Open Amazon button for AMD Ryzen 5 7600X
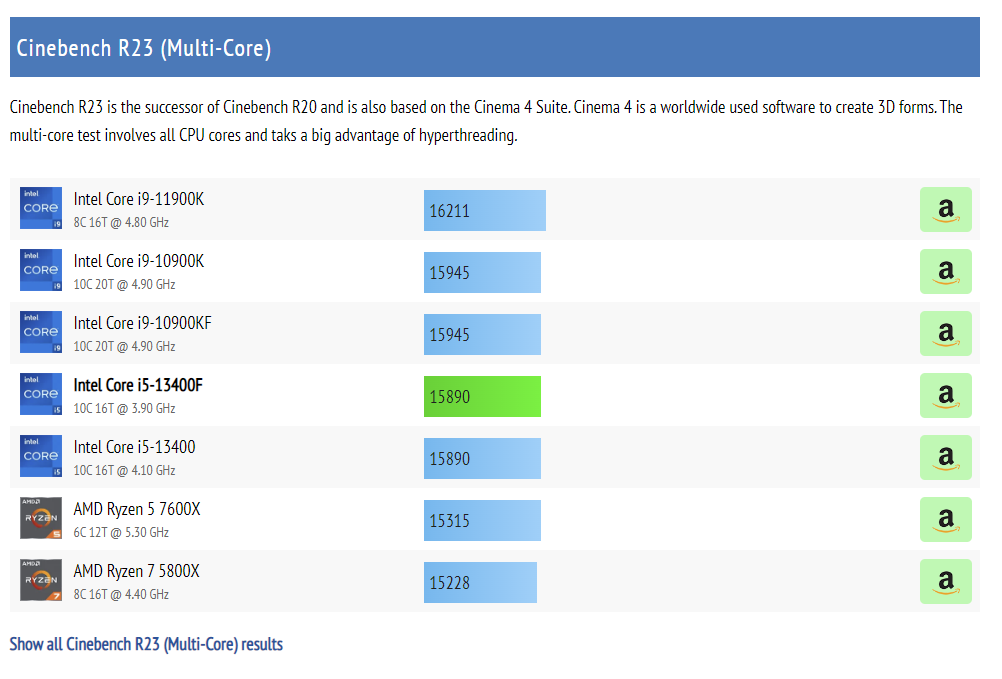 coord(945,519)
